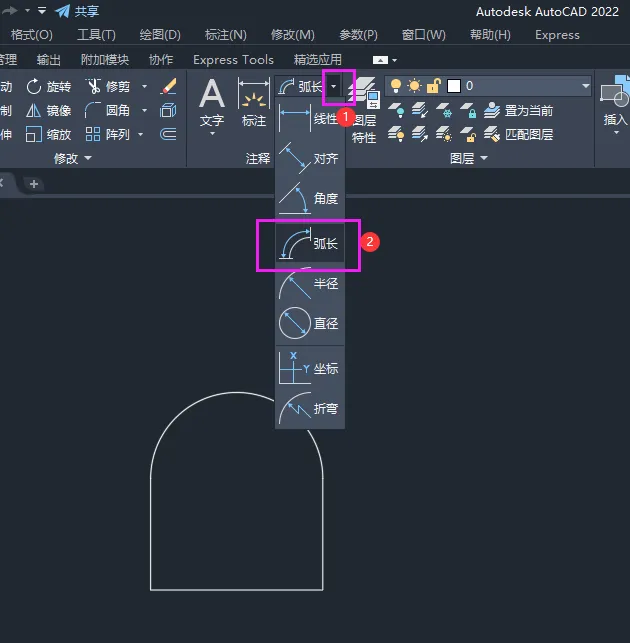Select the 圆角 fillet tool
630x643 pixels.
[107, 110]
